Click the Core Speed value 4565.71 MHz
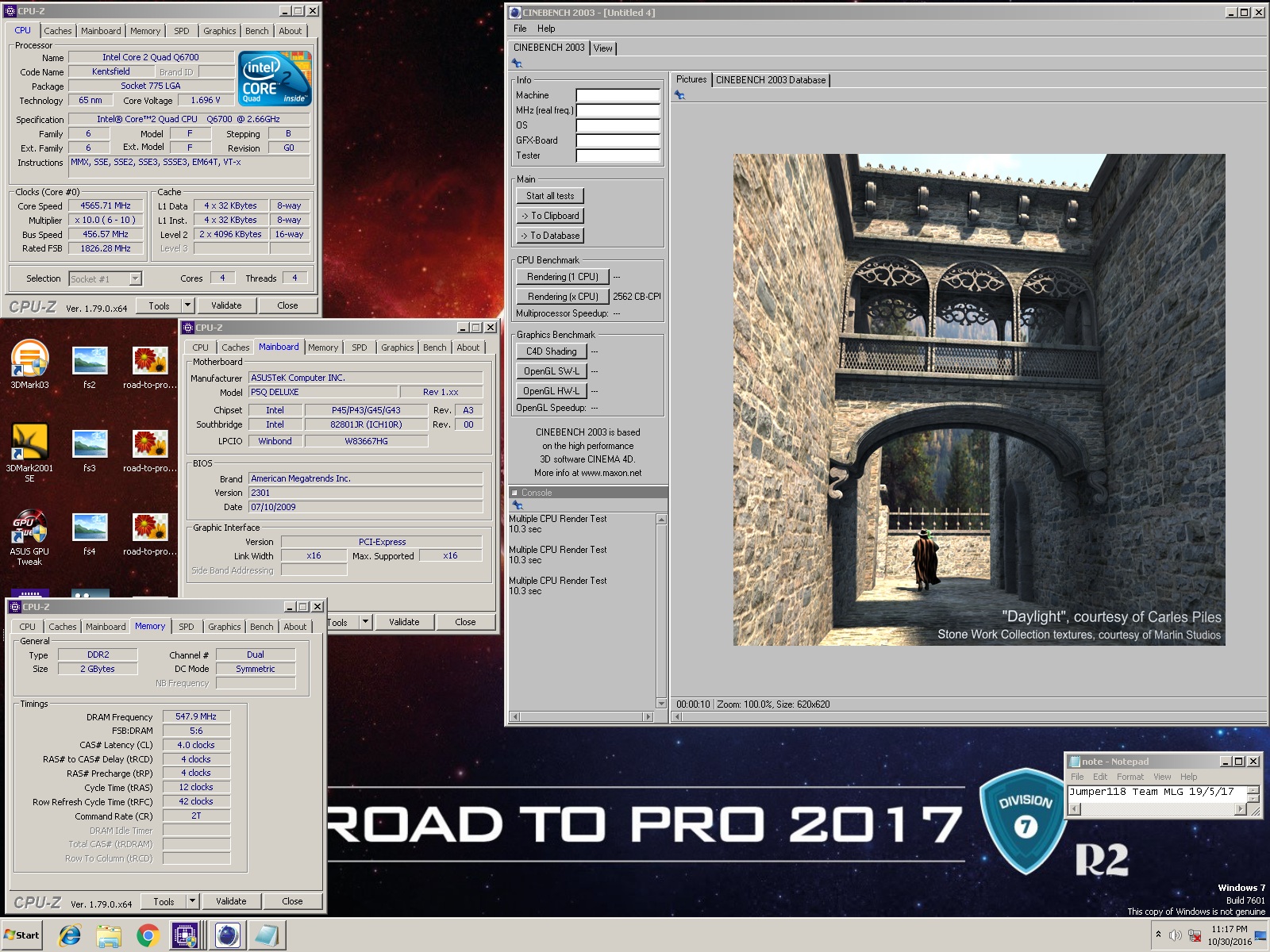Image resolution: width=1270 pixels, height=952 pixels. point(106,205)
